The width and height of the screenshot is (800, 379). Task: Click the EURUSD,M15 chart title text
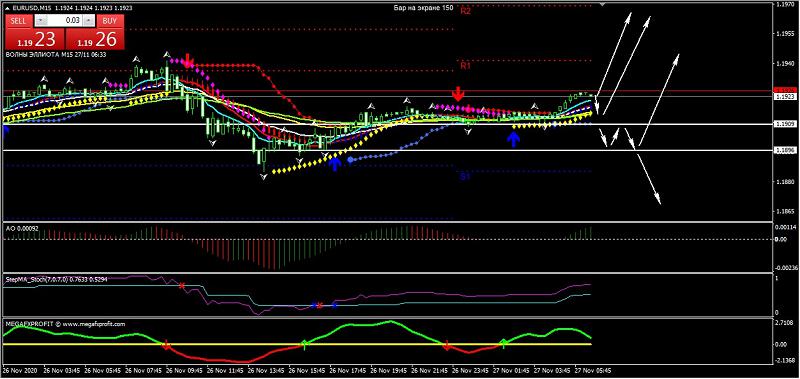(32, 8)
